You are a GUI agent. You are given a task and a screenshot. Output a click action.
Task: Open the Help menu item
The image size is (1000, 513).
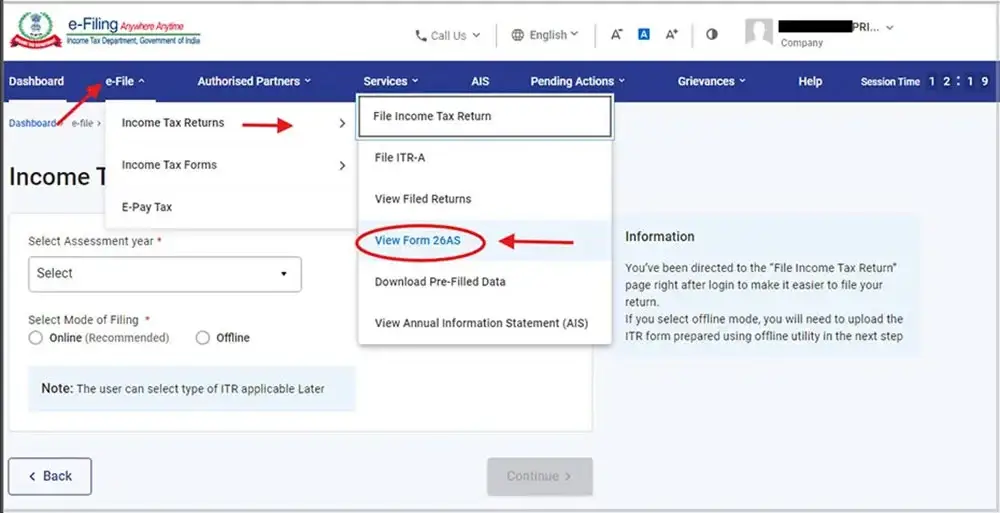click(x=810, y=81)
